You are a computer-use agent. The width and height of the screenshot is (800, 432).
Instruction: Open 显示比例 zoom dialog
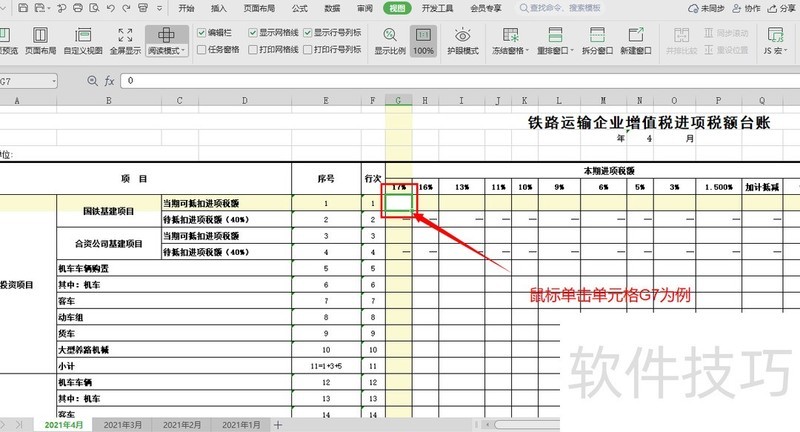point(390,40)
